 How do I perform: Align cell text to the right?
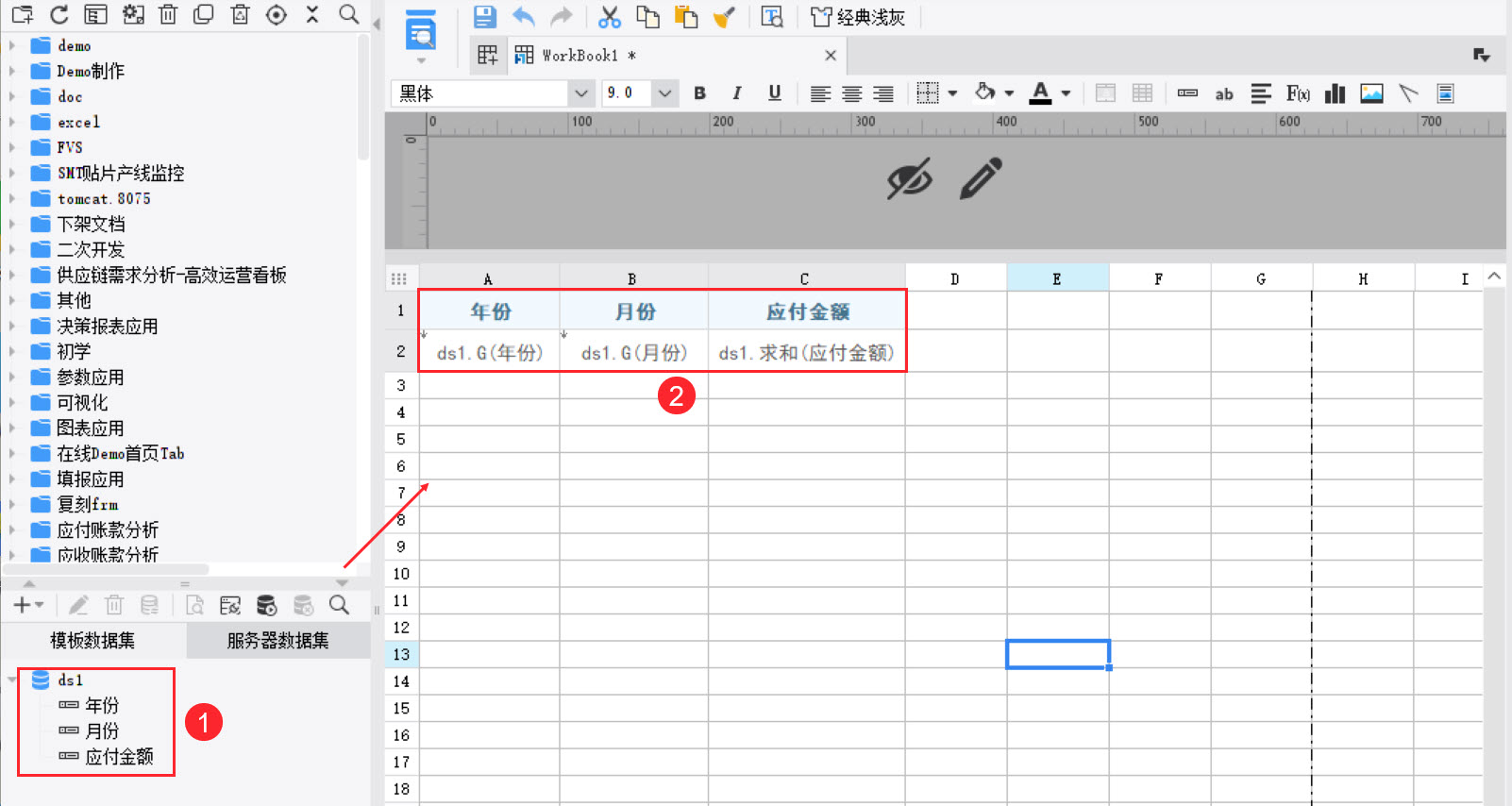(882, 92)
